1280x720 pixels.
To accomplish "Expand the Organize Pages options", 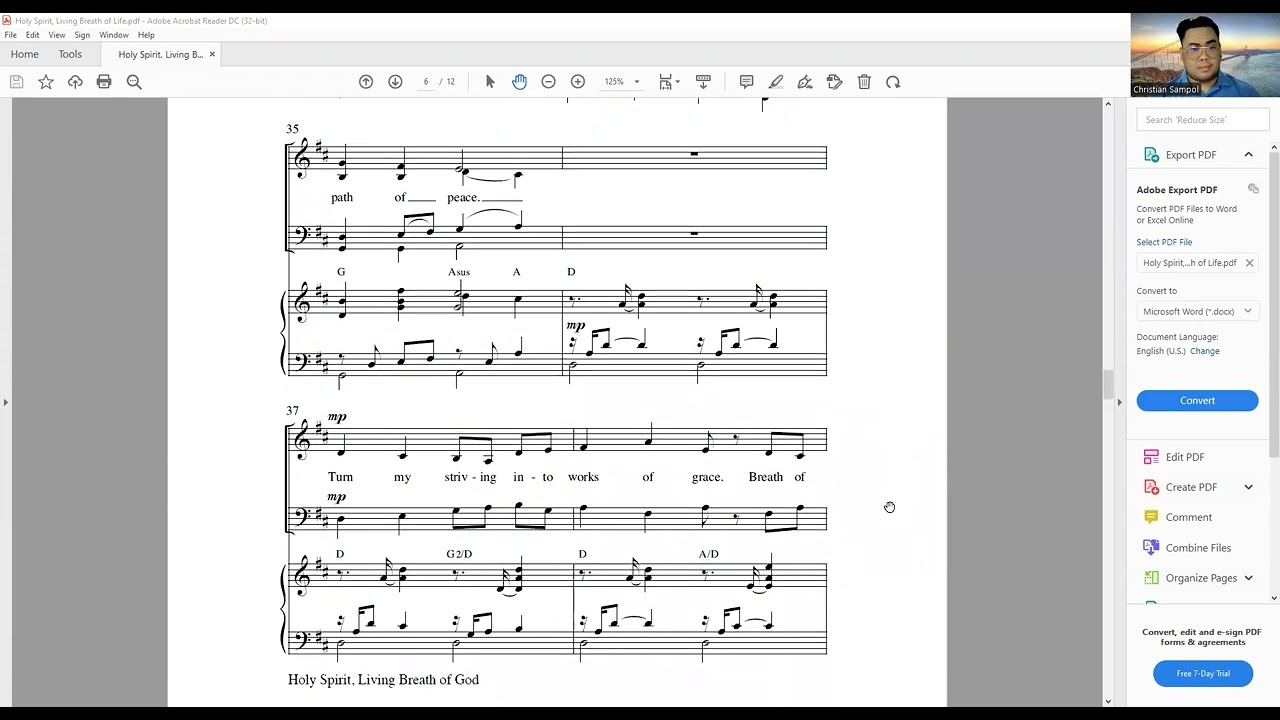I will [1248, 578].
